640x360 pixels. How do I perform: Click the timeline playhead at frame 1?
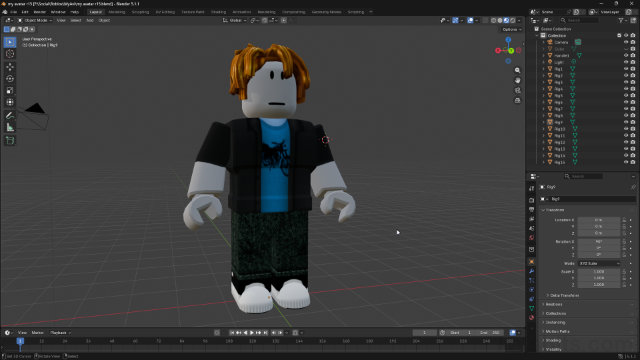[x=20, y=341]
